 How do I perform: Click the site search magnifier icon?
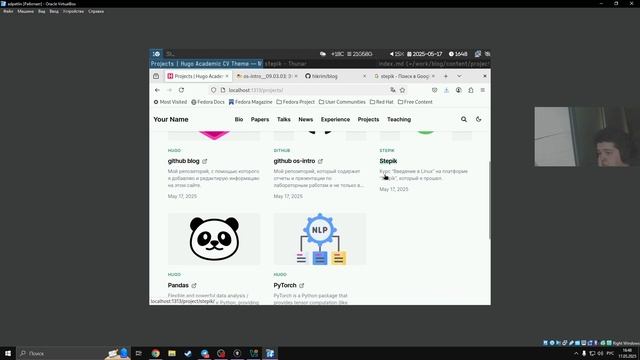pyautogui.click(x=464, y=119)
